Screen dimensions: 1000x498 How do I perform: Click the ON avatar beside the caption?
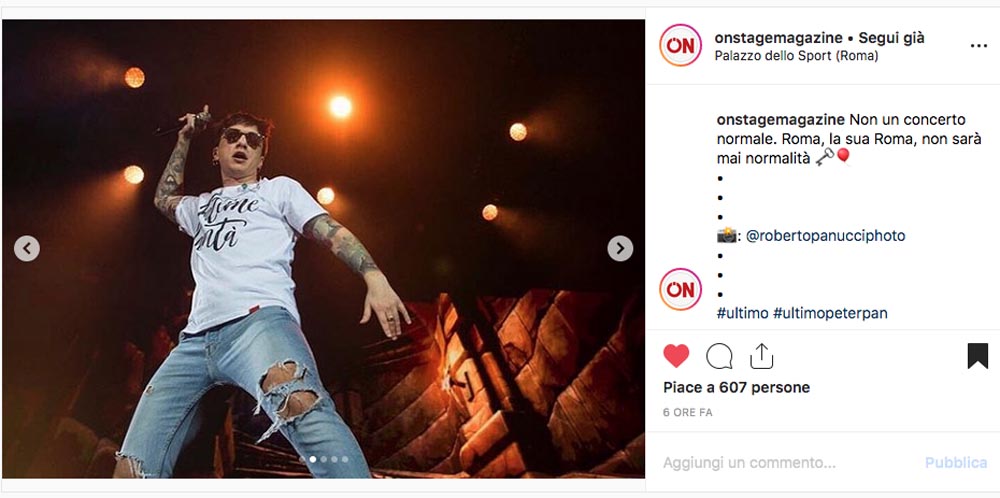(x=680, y=289)
